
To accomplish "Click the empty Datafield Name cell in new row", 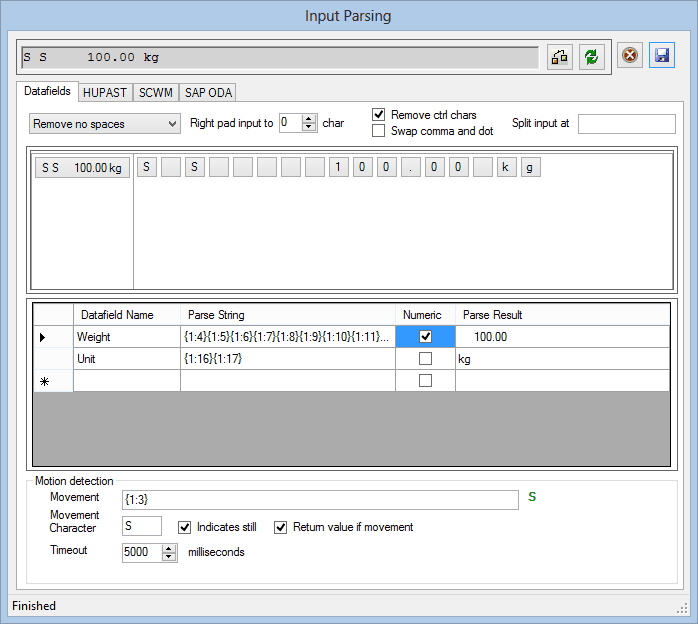I will tap(127, 381).
